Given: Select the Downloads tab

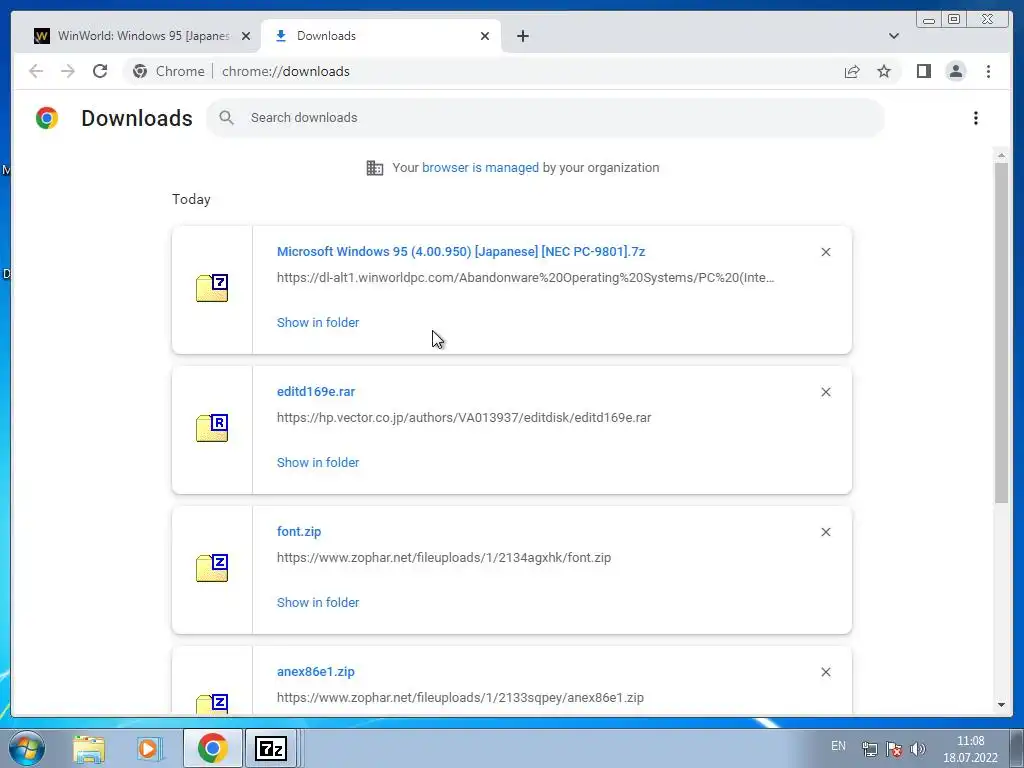Looking at the screenshot, I should click(x=381, y=36).
